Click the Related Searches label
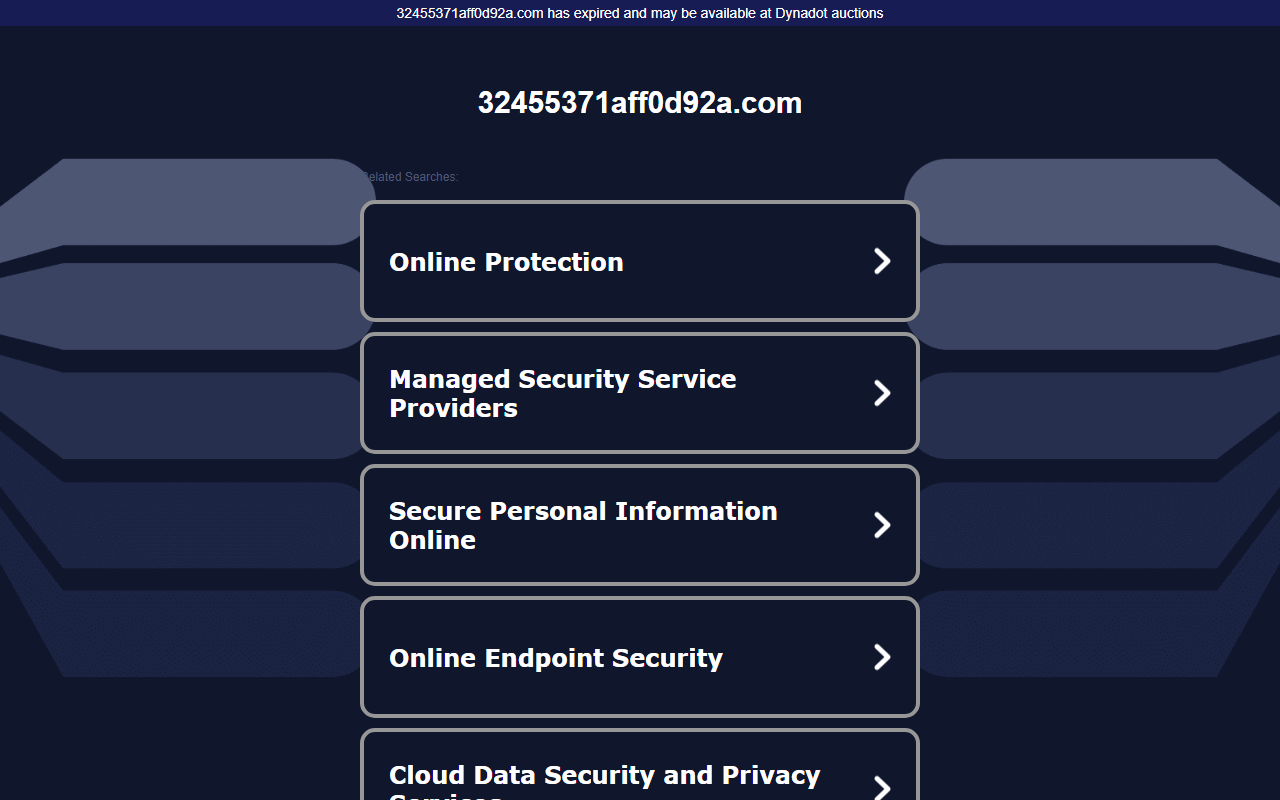The width and height of the screenshot is (1280, 800). 410,177
